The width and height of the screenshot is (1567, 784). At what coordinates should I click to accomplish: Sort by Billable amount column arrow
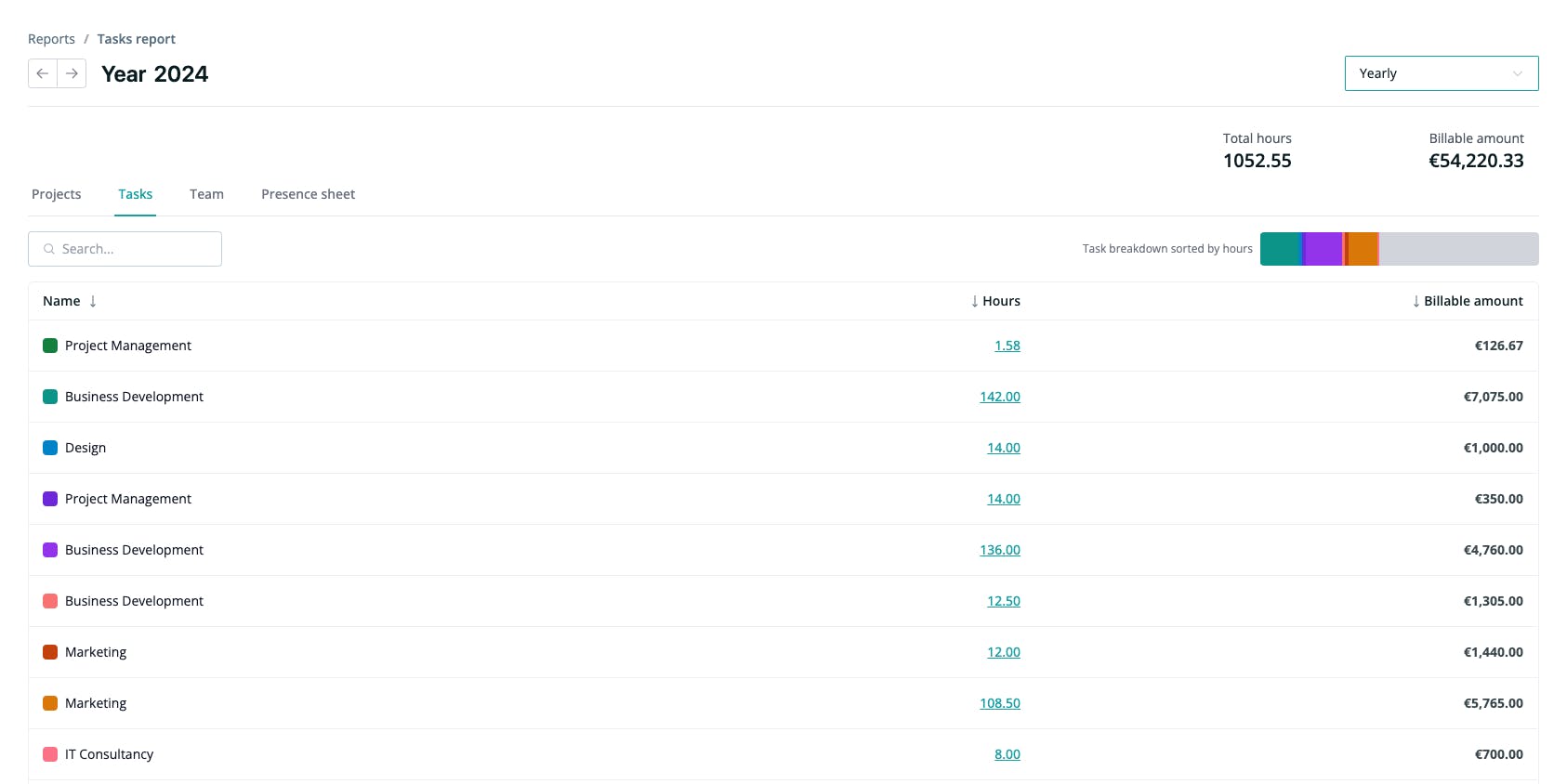(x=1416, y=301)
